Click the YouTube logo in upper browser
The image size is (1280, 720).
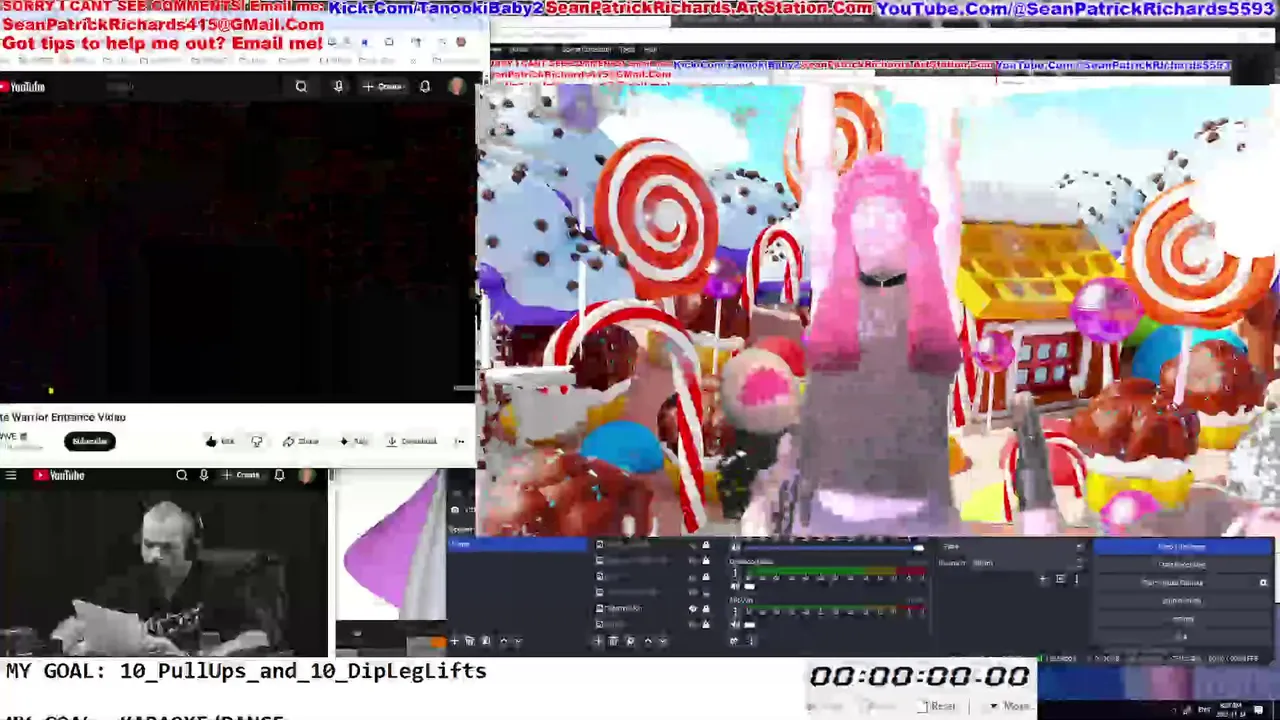point(24,87)
